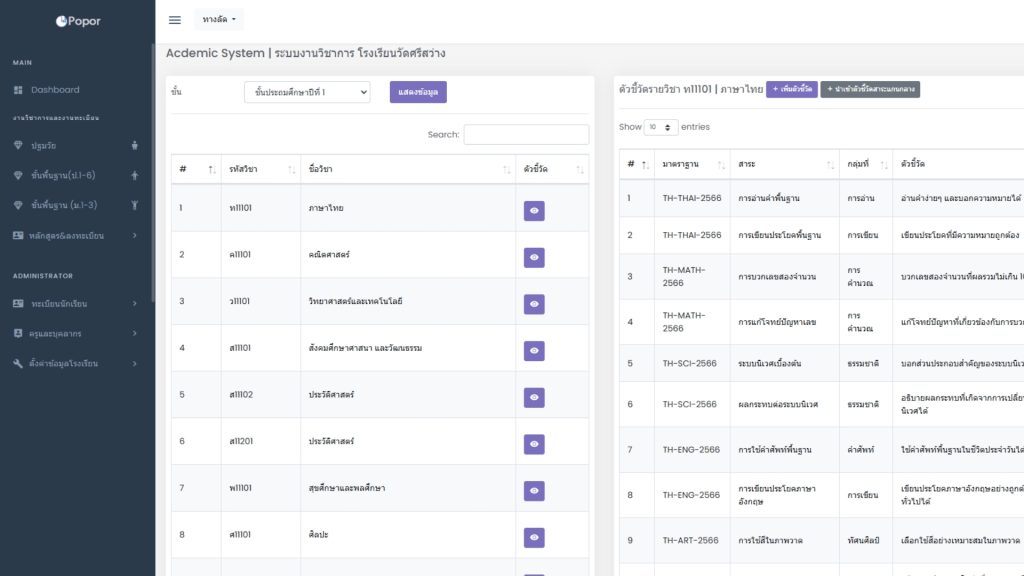
Task: Open the ชั้นประถมศึกษาปีที่ 1 grade dropdown
Action: pyautogui.click(x=307, y=92)
